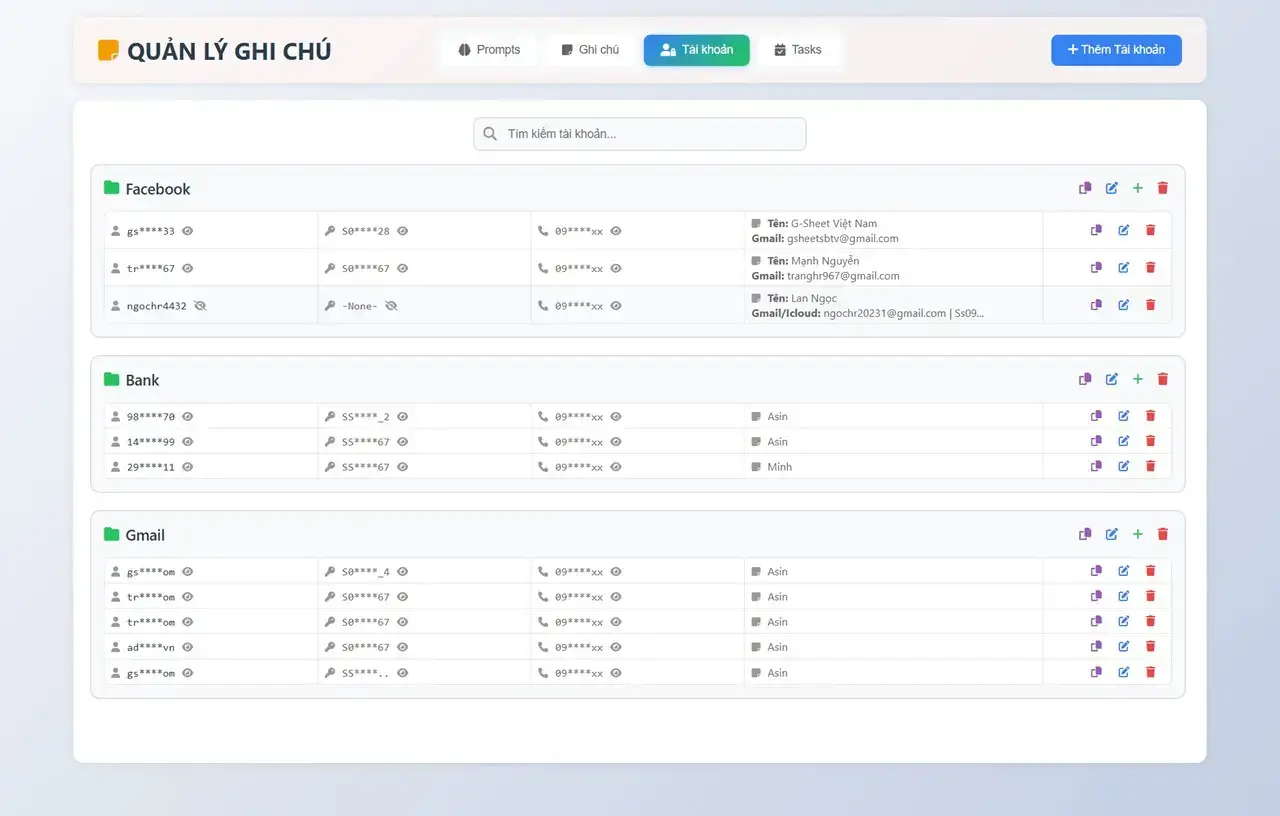Copy all accounts in the Gmail group
This screenshot has width=1280, height=816.
pos(1085,534)
